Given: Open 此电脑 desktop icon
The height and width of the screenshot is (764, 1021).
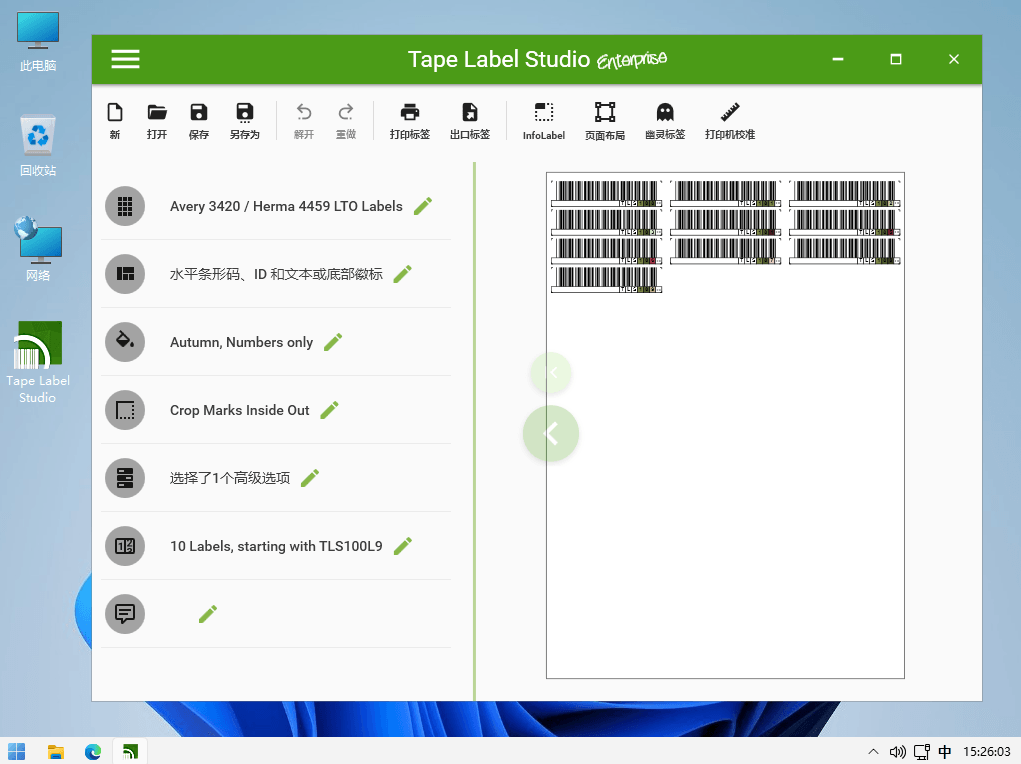Looking at the screenshot, I should click(x=38, y=42).
